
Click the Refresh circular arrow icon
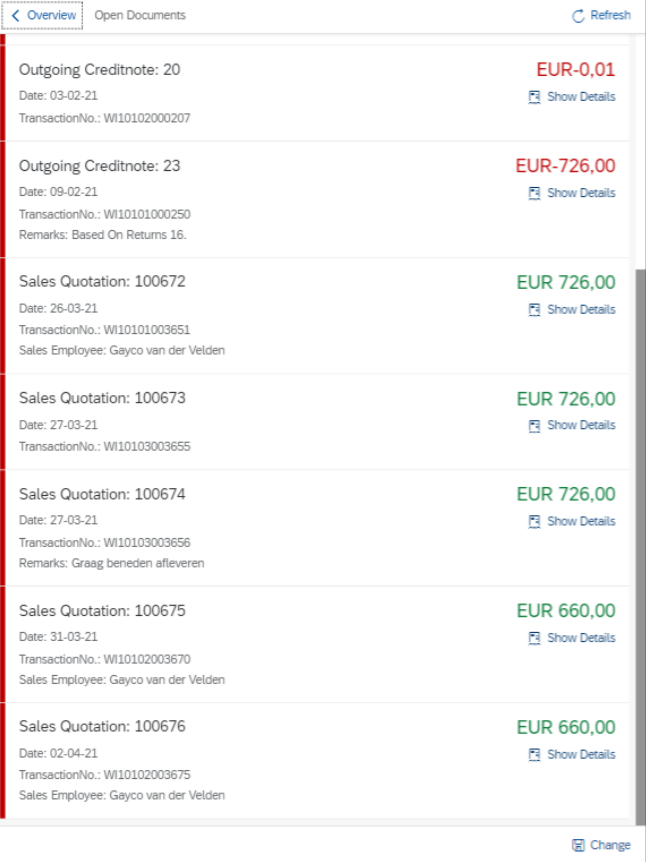(x=578, y=16)
